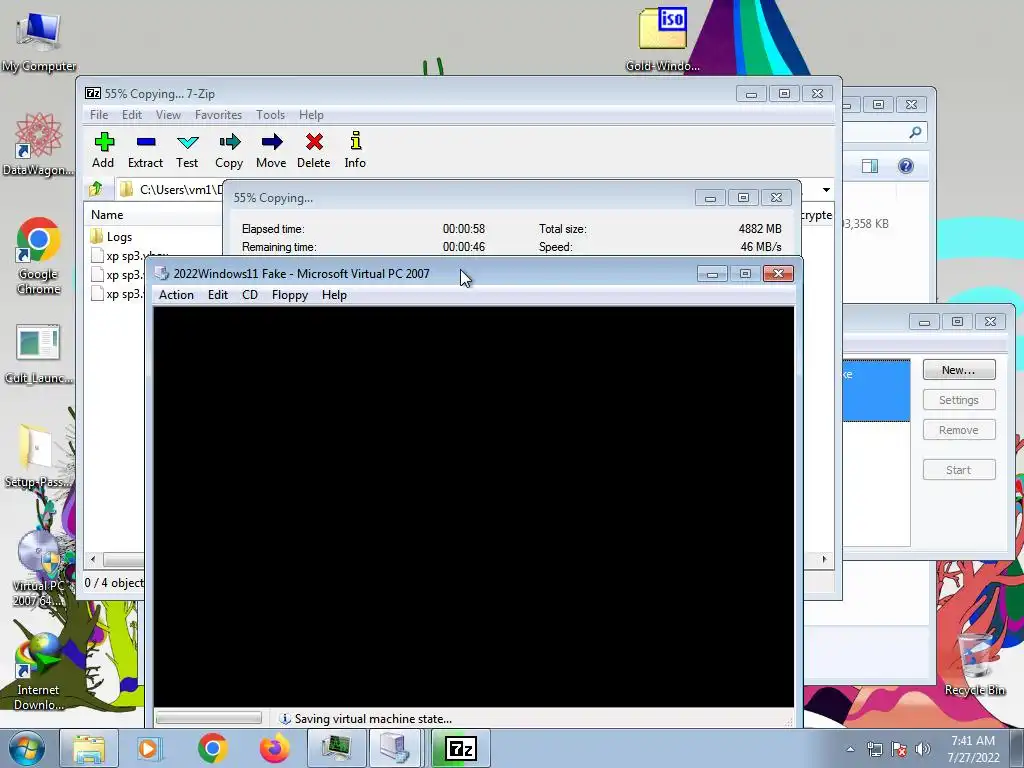Open My Computer desktop icon
This screenshot has height=768, width=1024.
coord(39,42)
